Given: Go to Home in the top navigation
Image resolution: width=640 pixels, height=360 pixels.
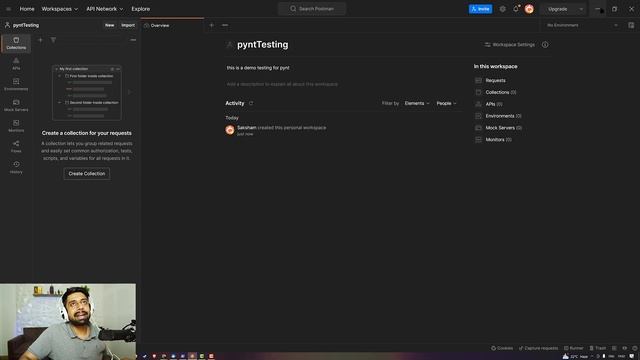Looking at the screenshot, I should pos(27,9).
